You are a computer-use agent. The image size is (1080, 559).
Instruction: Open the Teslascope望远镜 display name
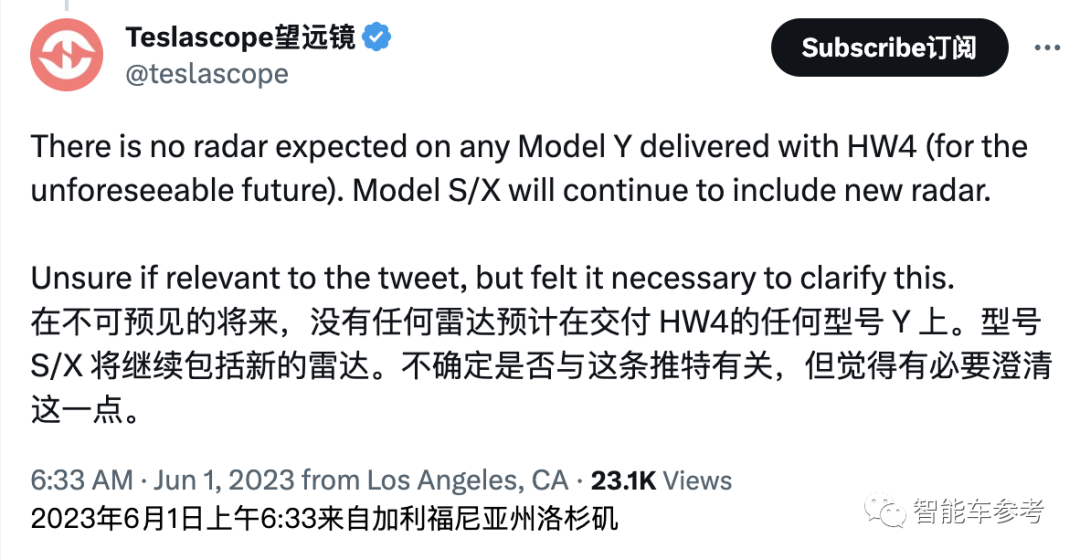pyautogui.click(x=240, y=36)
